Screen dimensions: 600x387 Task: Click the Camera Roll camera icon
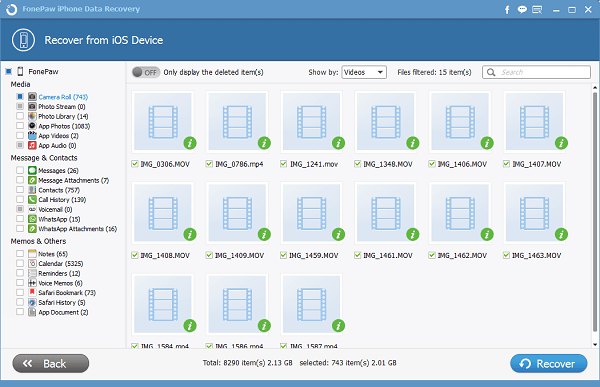pos(32,97)
